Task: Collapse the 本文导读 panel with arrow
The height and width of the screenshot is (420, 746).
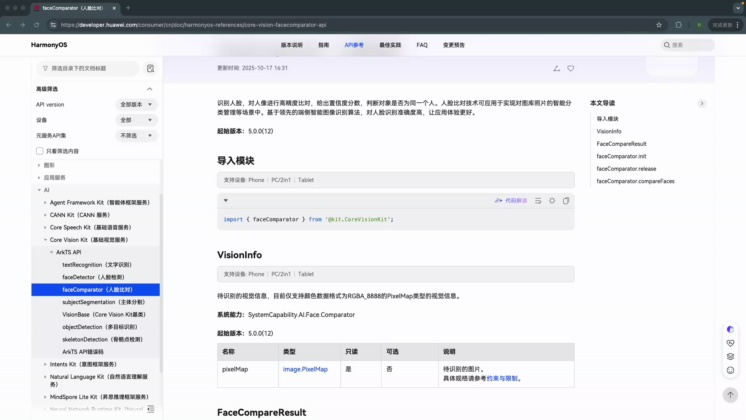Action: click(x=702, y=103)
